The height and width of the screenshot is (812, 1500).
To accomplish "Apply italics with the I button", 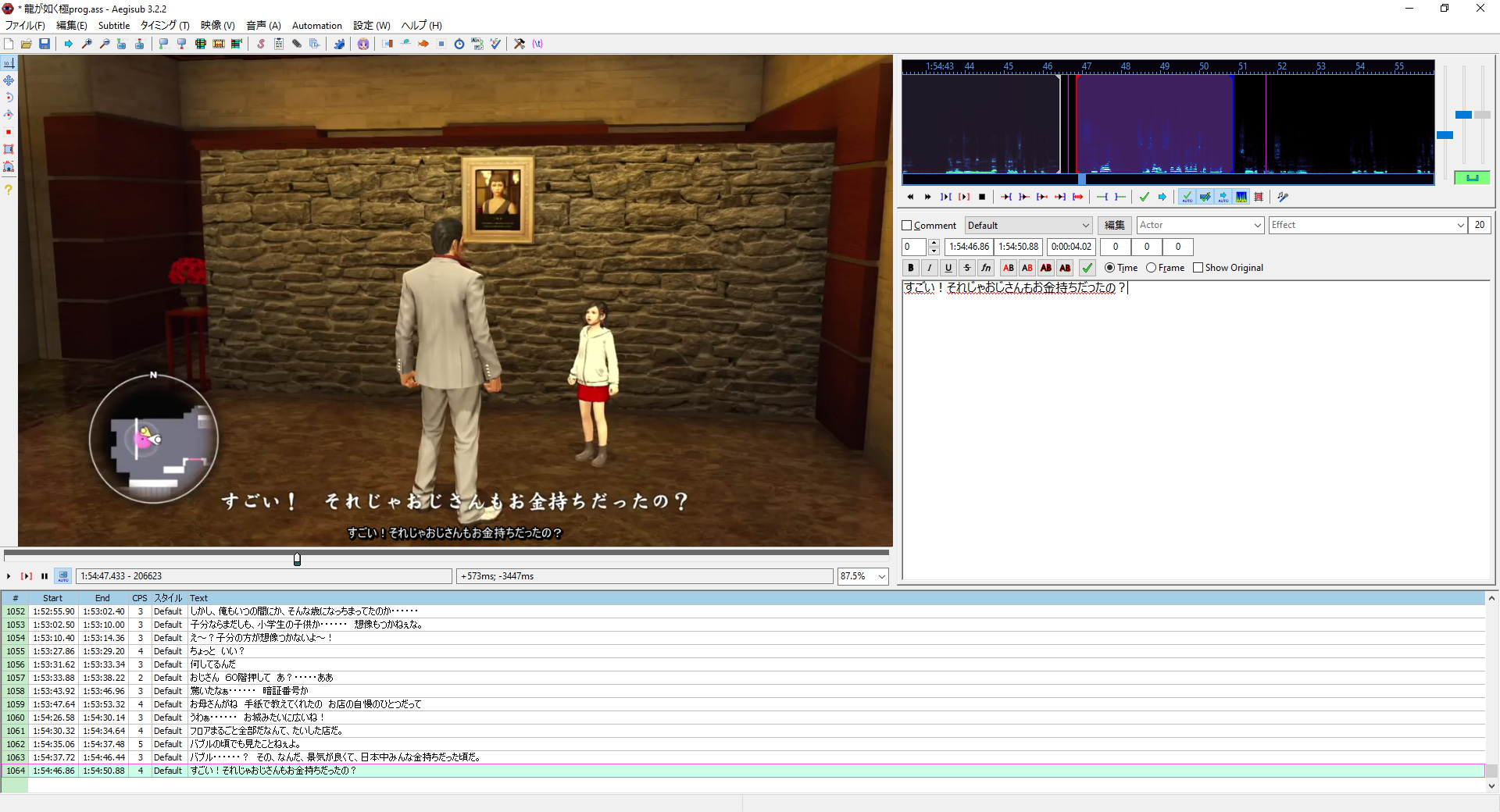I will click(x=930, y=268).
